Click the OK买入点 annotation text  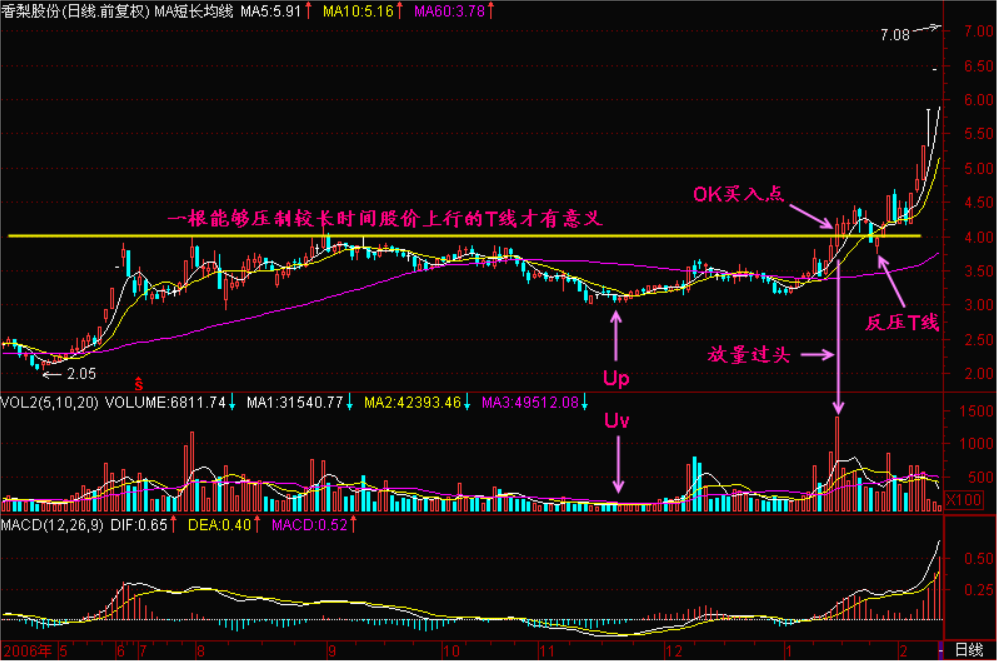(738, 193)
